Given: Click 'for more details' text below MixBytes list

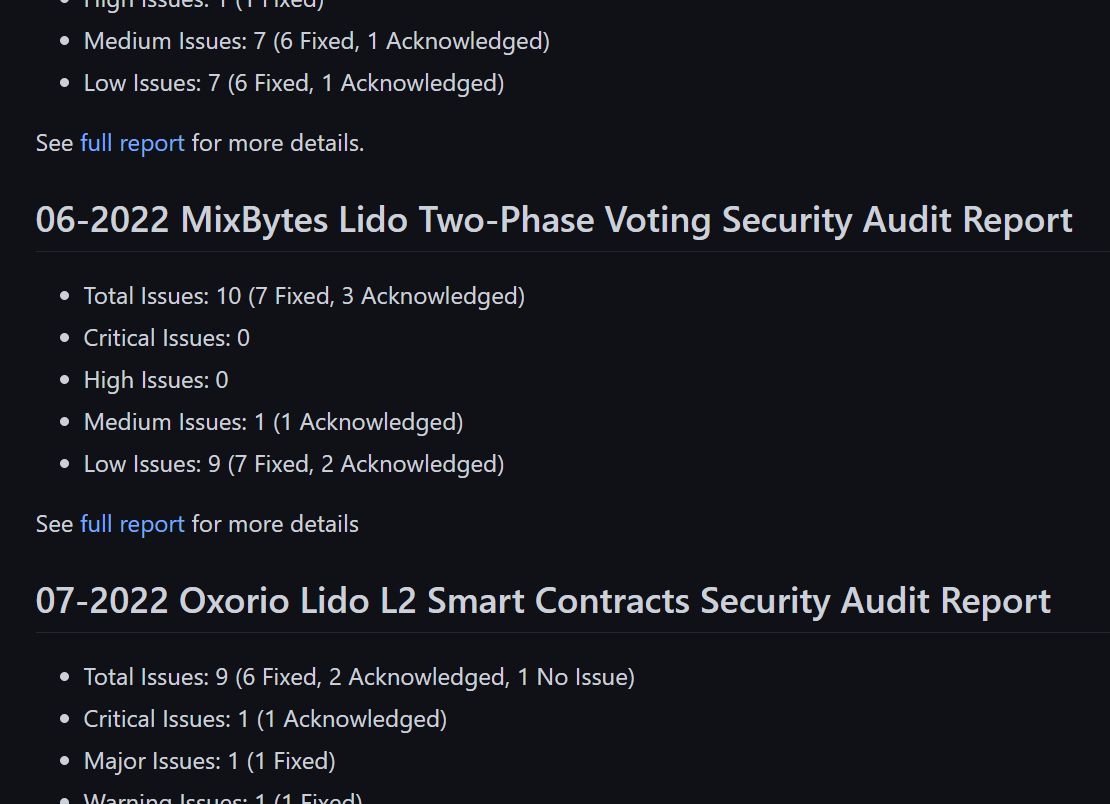Looking at the screenshot, I should pos(275,524).
